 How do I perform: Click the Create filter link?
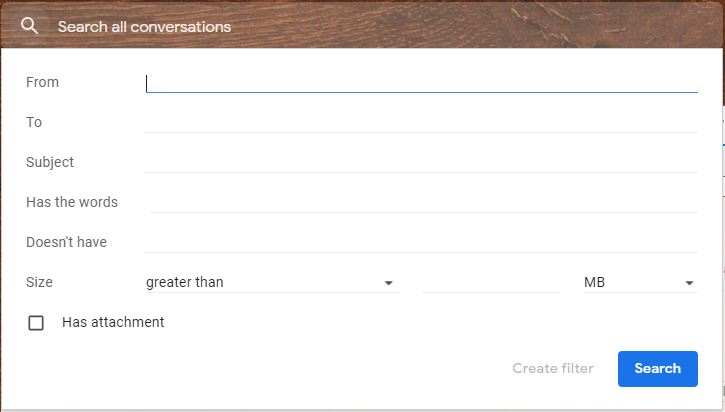(553, 369)
